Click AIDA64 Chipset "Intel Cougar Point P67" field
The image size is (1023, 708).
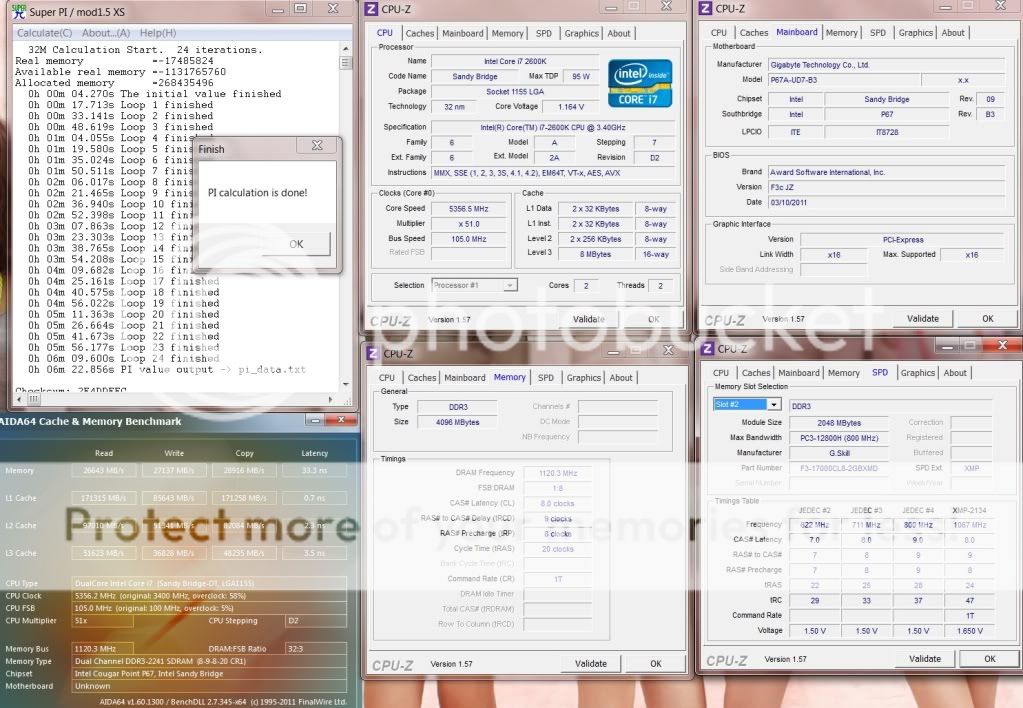[209, 673]
